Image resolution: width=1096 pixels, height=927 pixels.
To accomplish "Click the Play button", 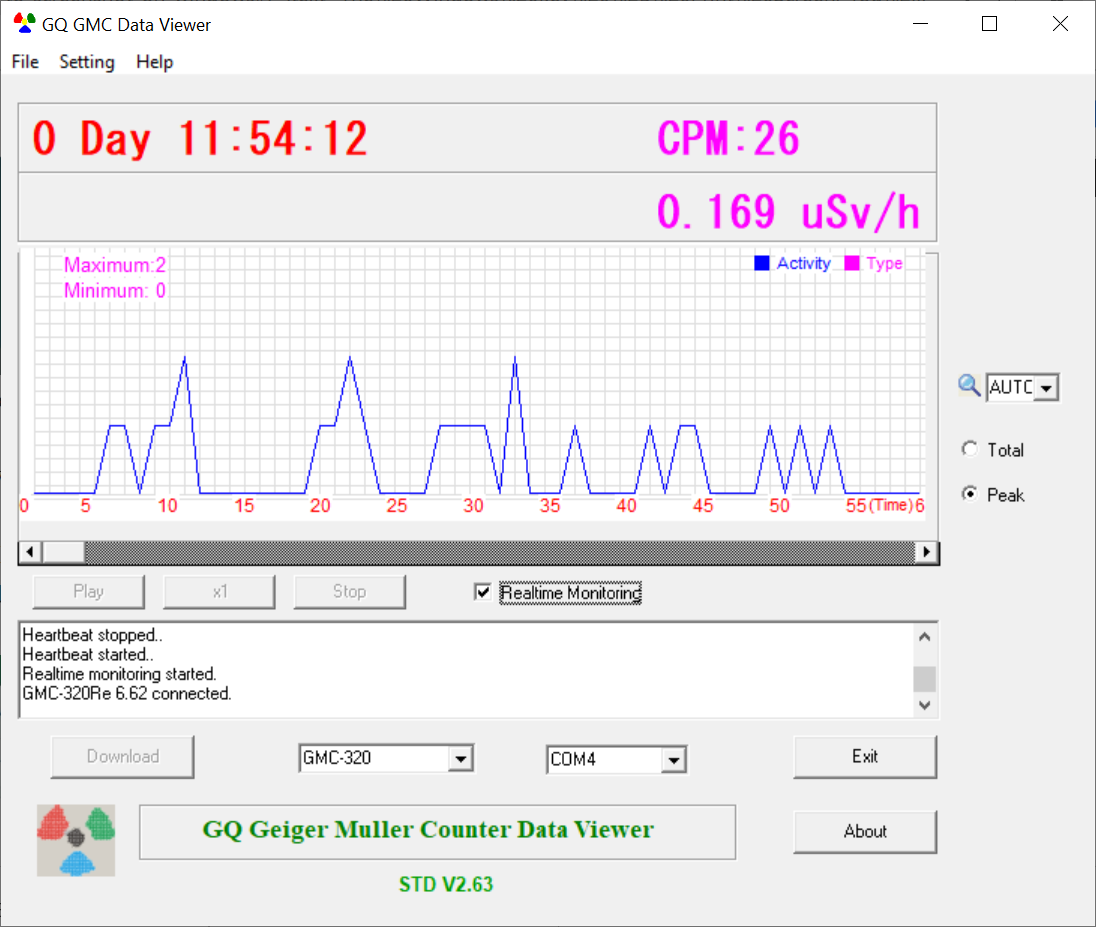I will coord(89,591).
